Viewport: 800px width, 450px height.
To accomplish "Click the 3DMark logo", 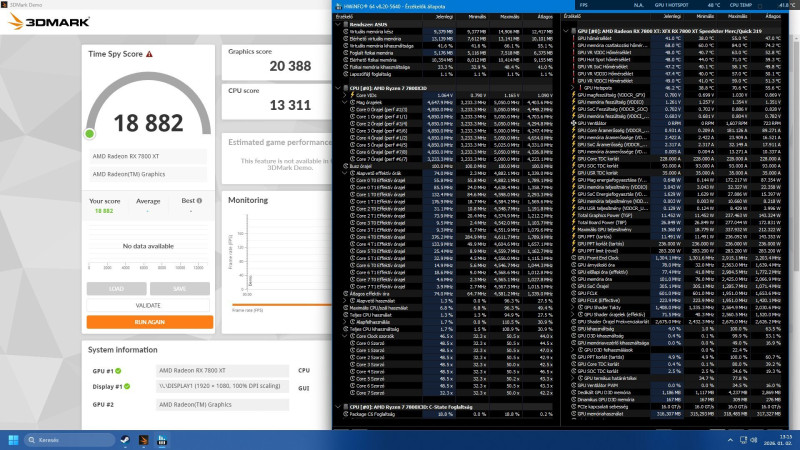I will pos(49,21).
